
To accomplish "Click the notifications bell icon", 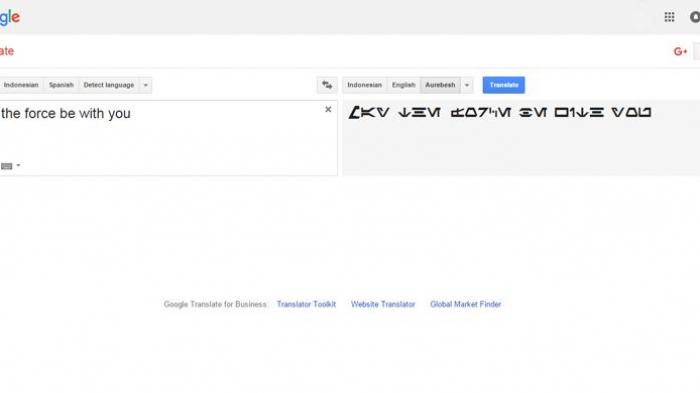I will pyautogui.click(x=695, y=17).
